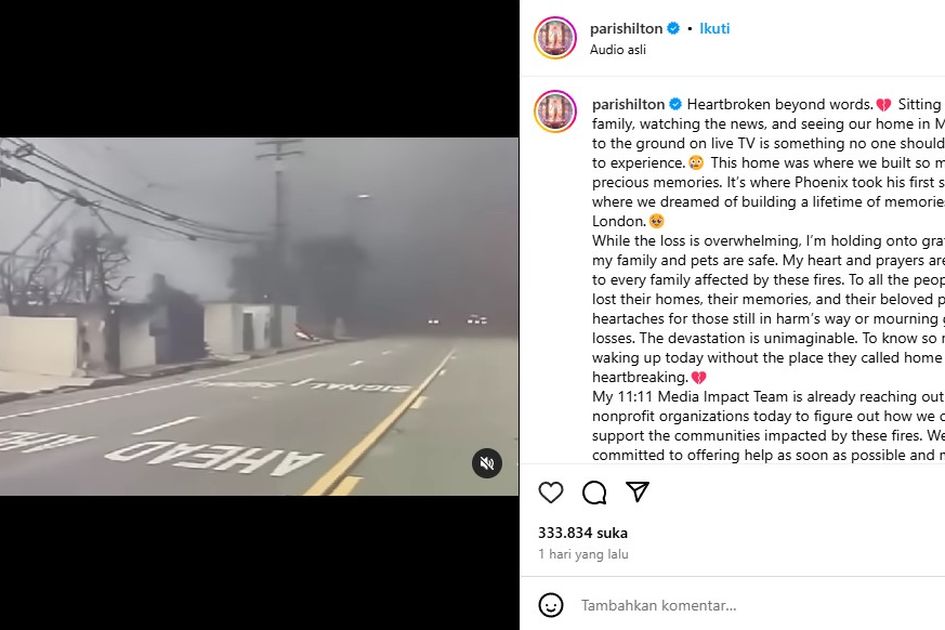
Task: Pause the smoky road video
Action: click(x=259, y=317)
